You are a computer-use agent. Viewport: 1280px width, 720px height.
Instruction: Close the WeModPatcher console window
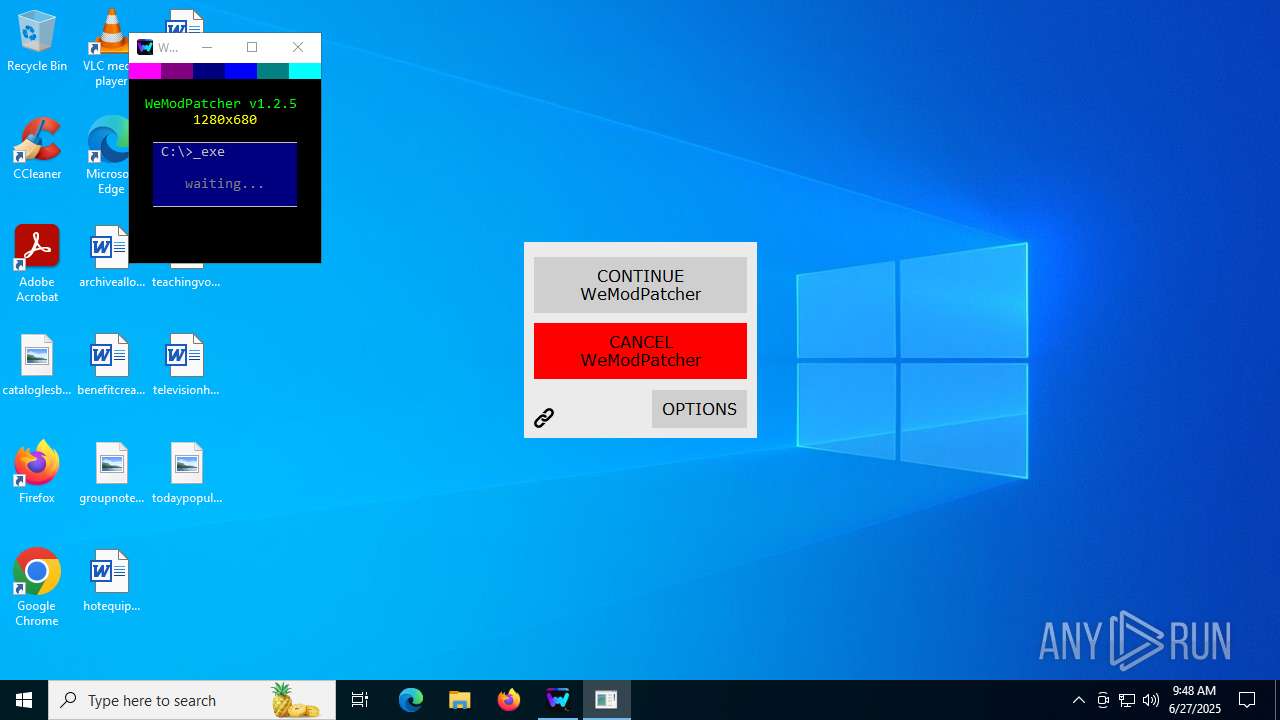298,47
